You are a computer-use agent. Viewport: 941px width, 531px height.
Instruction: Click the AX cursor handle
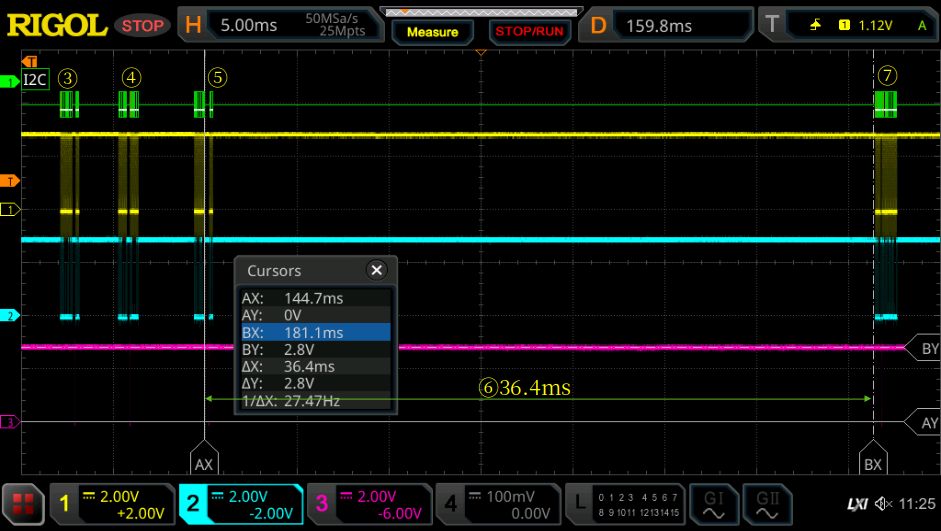click(x=204, y=458)
